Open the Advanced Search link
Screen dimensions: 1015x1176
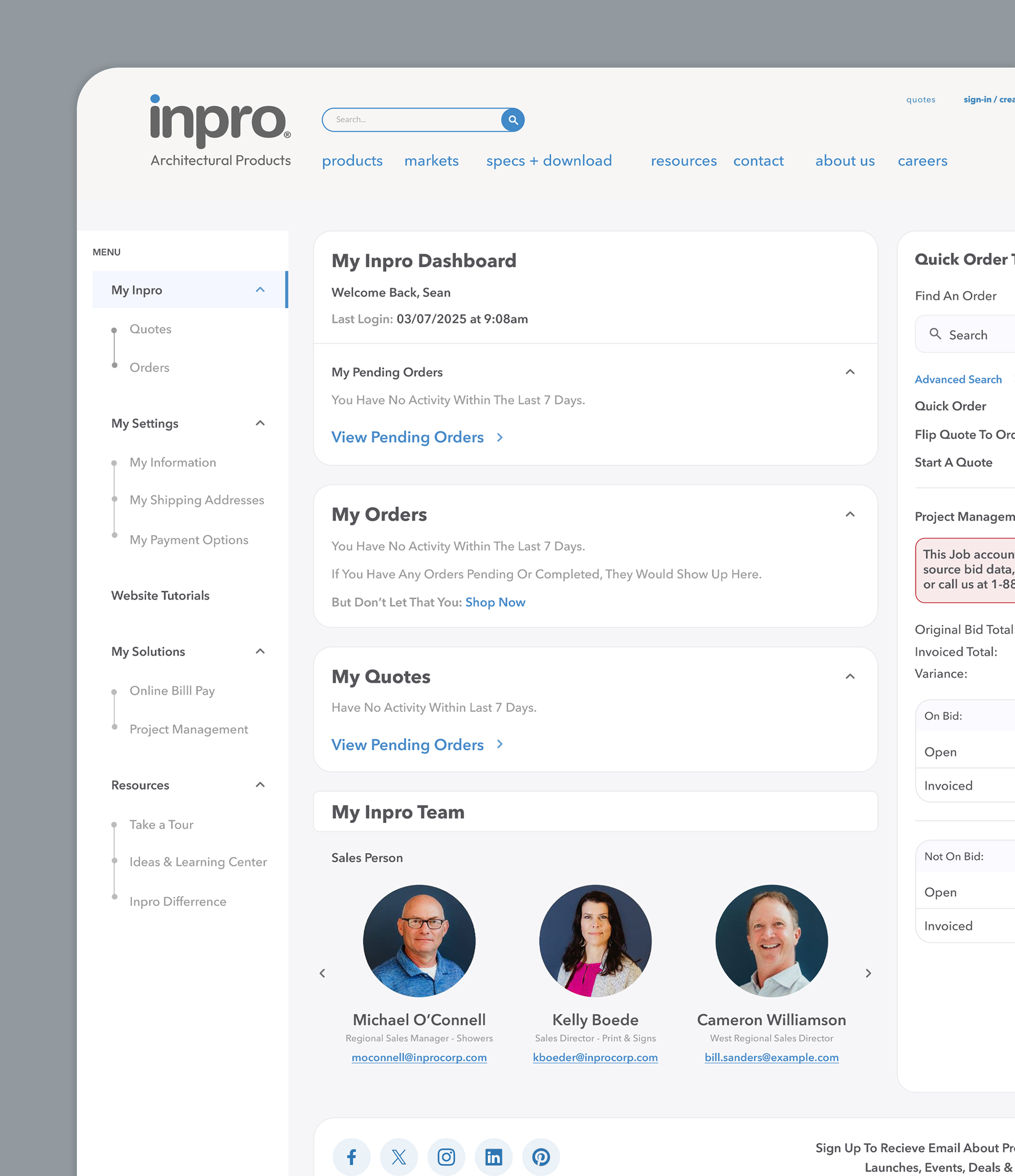tap(958, 380)
